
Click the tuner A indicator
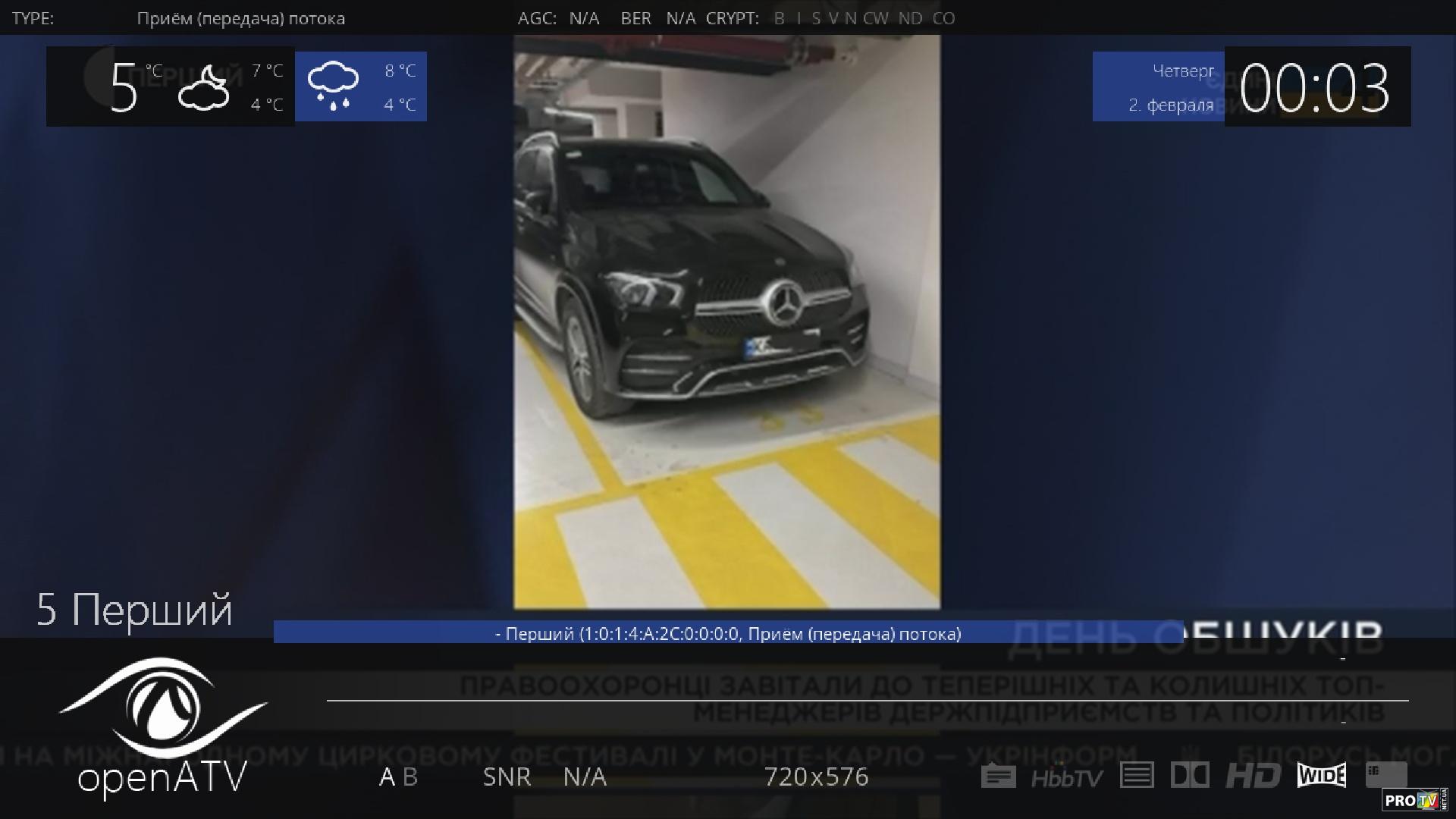(x=387, y=777)
